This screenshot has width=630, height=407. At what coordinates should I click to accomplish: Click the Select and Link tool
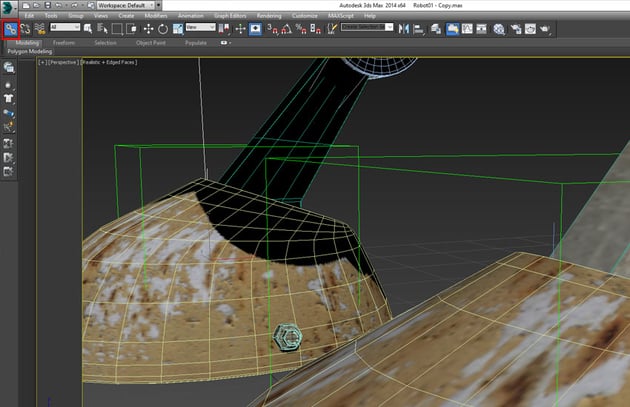click(10, 29)
